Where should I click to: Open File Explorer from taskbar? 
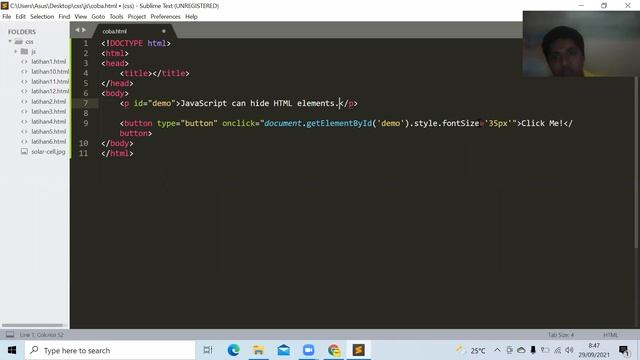[x=258, y=350]
